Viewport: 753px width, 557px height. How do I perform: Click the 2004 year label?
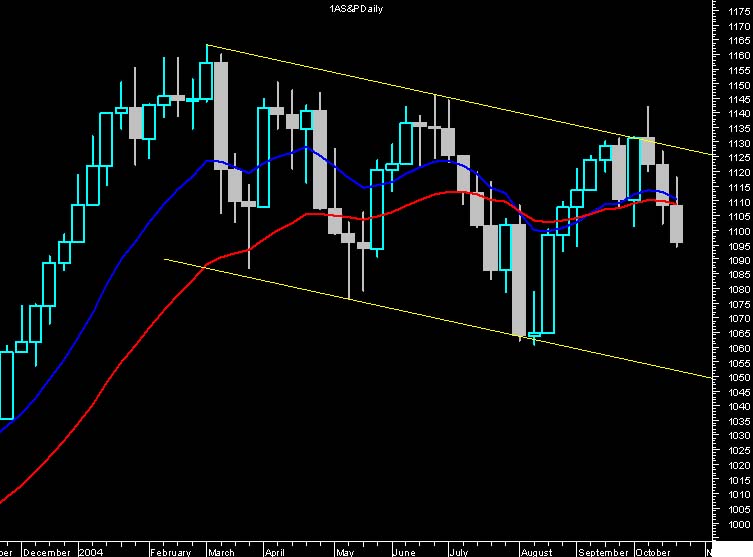[x=91, y=552]
